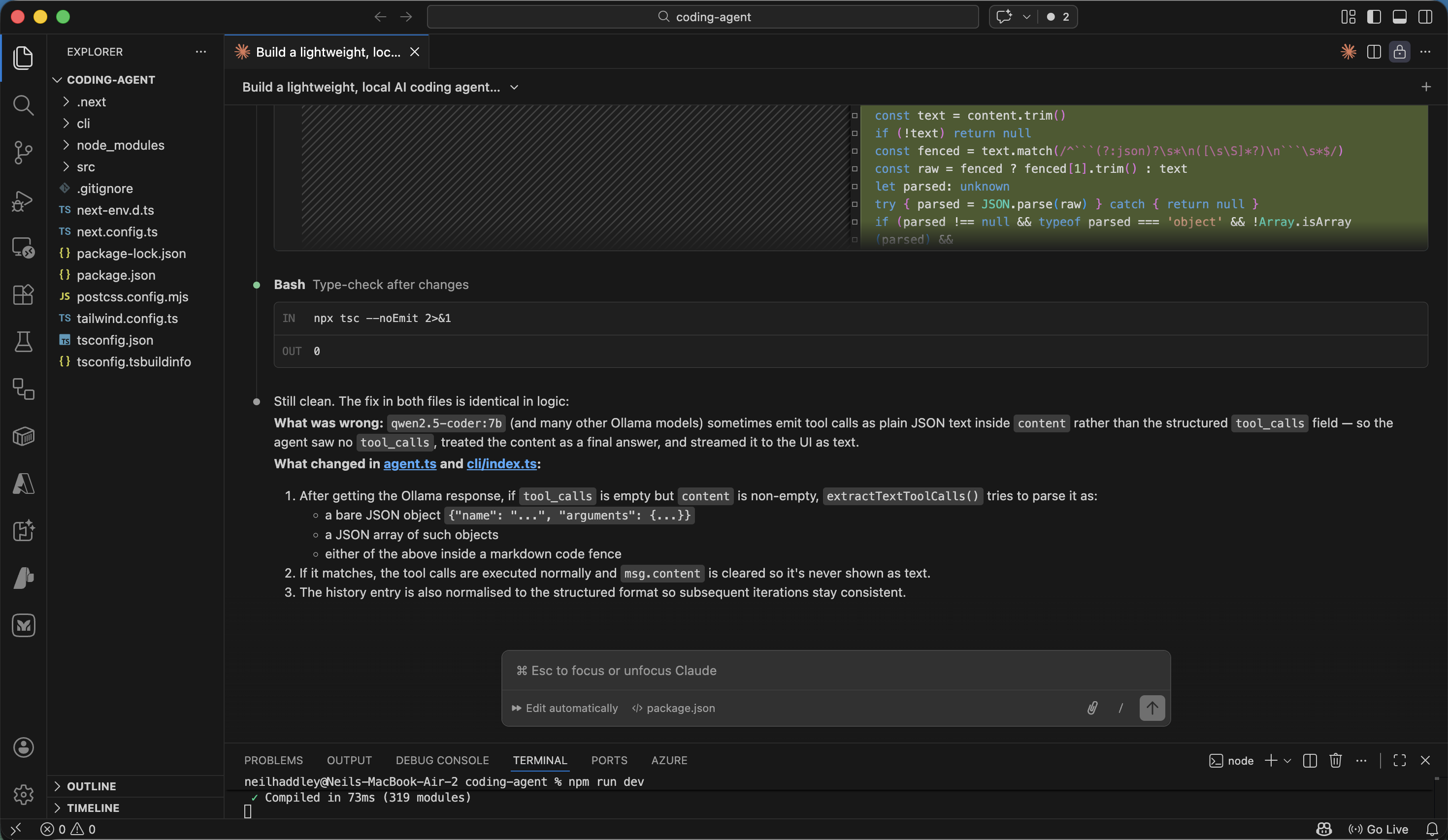The width and height of the screenshot is (1448, 840).
Task: Start Go Live from the status bar
Action: [x=1379, y=829]
